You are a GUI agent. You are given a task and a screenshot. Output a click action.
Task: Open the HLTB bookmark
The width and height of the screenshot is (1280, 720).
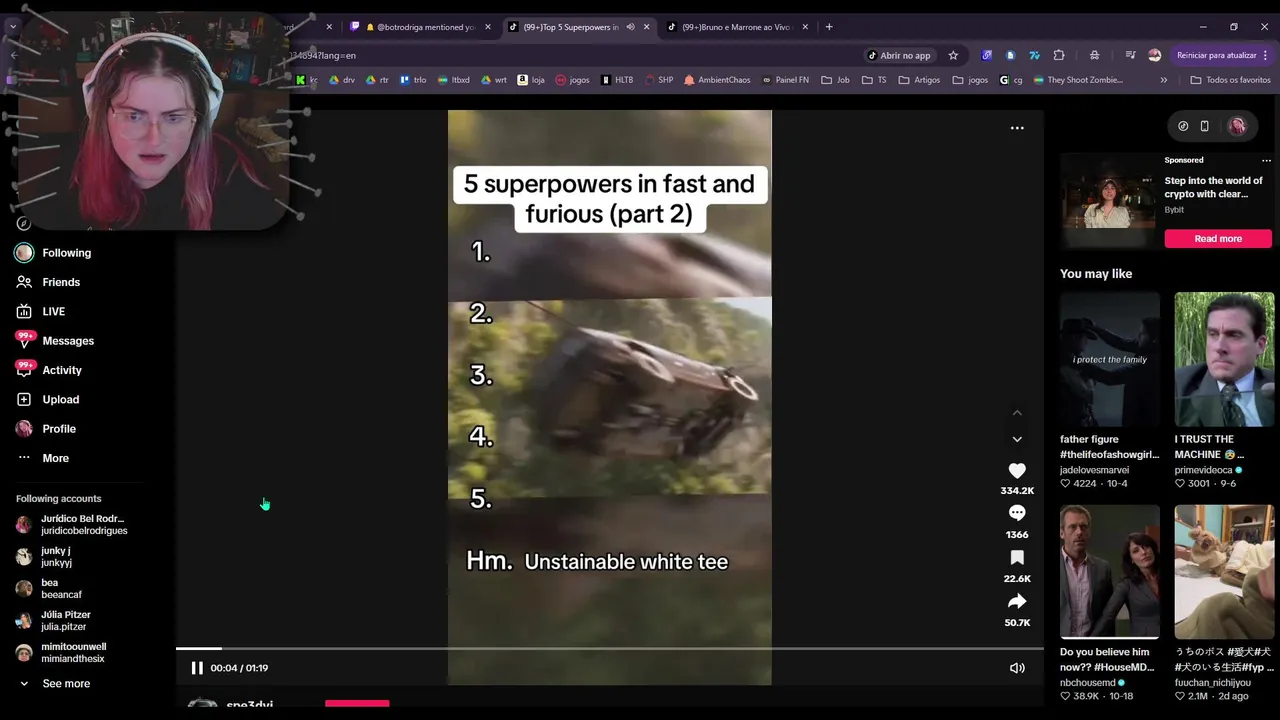617,80
